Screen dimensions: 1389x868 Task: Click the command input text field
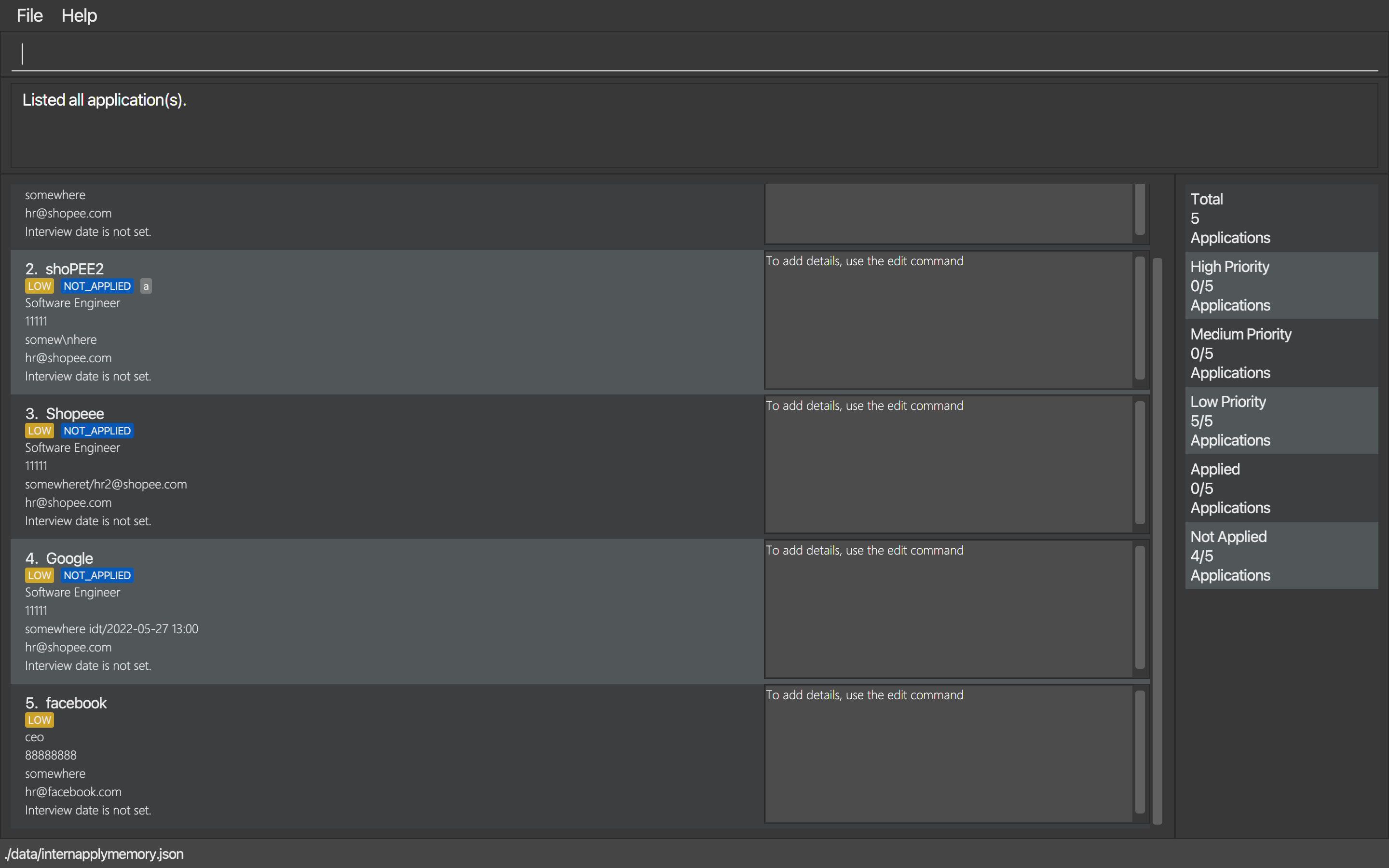click(694, 54)
